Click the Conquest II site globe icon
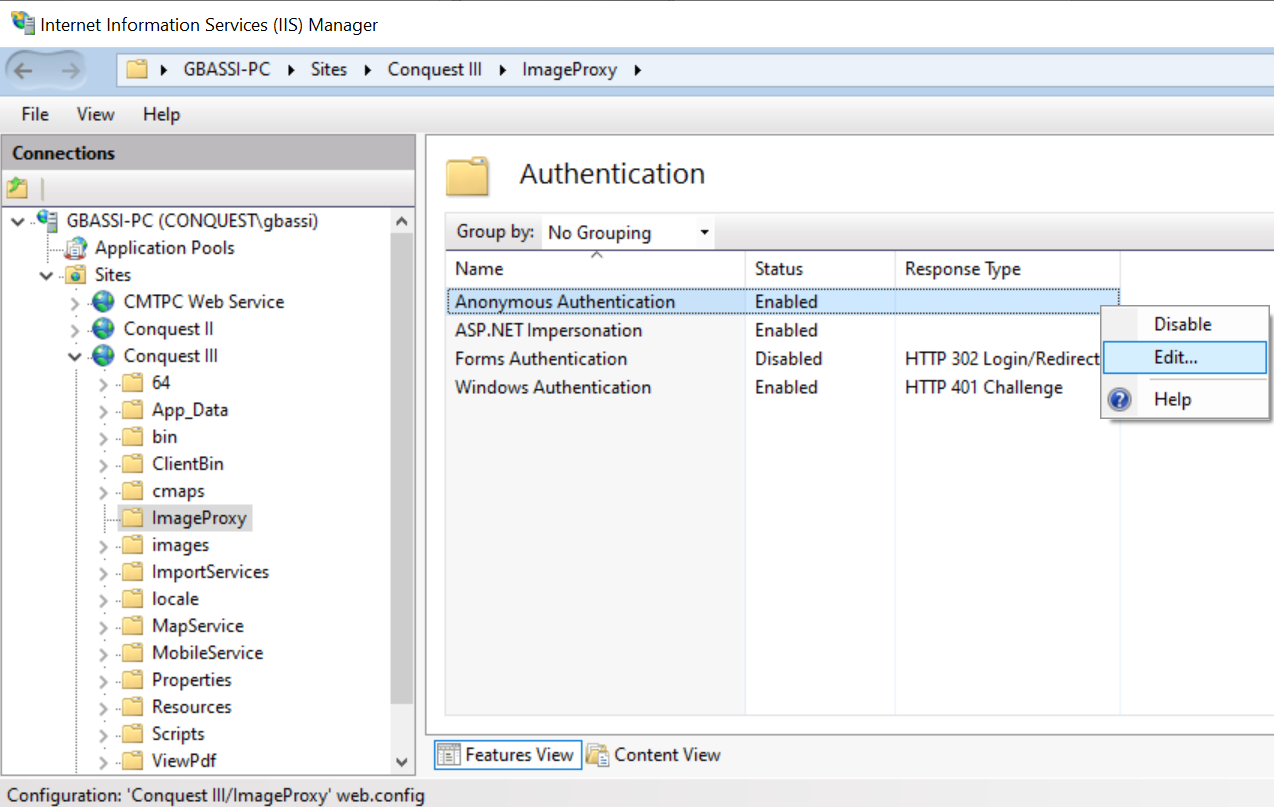Image resolution: width=1274 pixels, height=807 pixels. point(103,329)
